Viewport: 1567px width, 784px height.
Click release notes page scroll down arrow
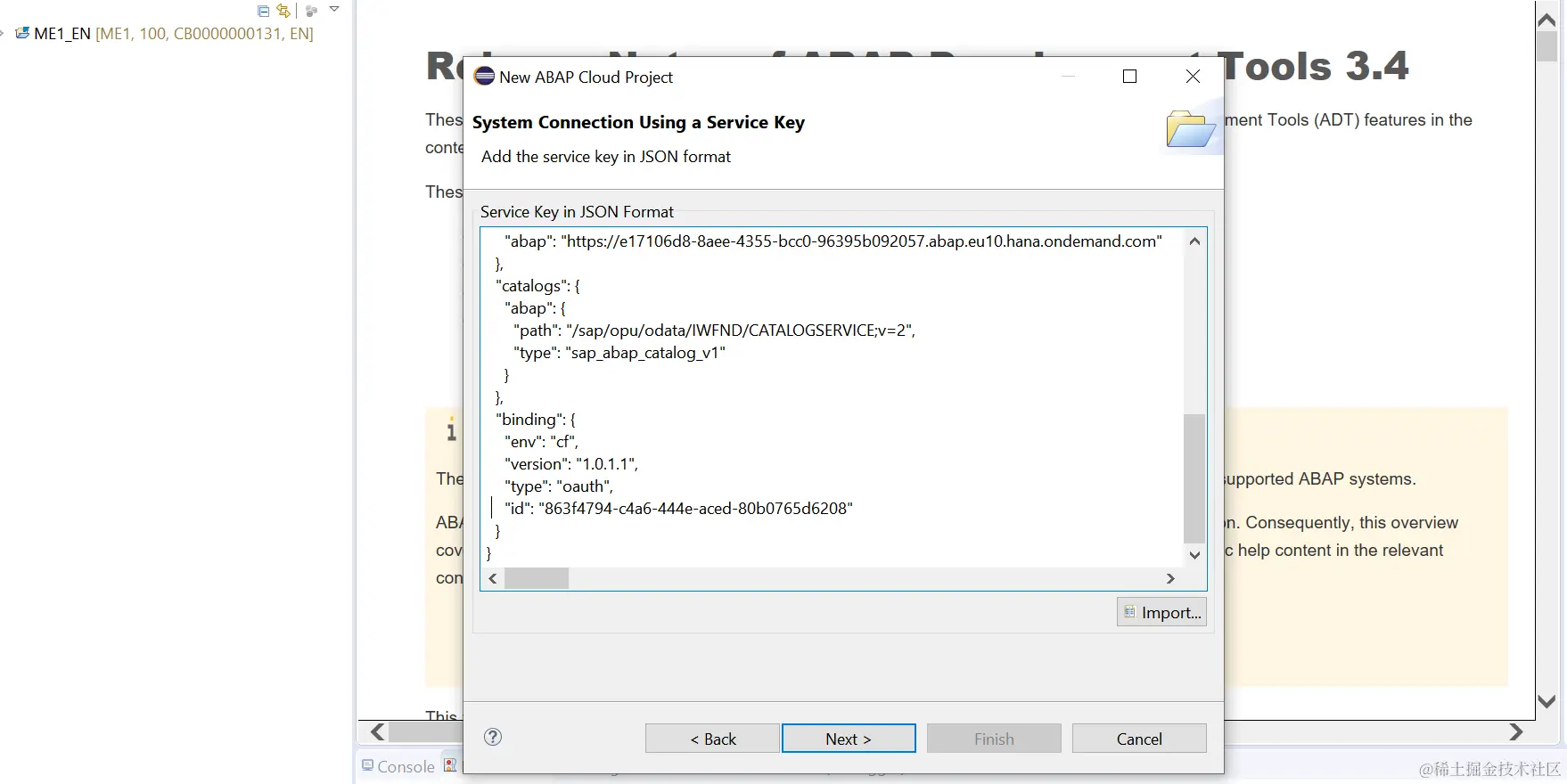(x=1546, y=702)
